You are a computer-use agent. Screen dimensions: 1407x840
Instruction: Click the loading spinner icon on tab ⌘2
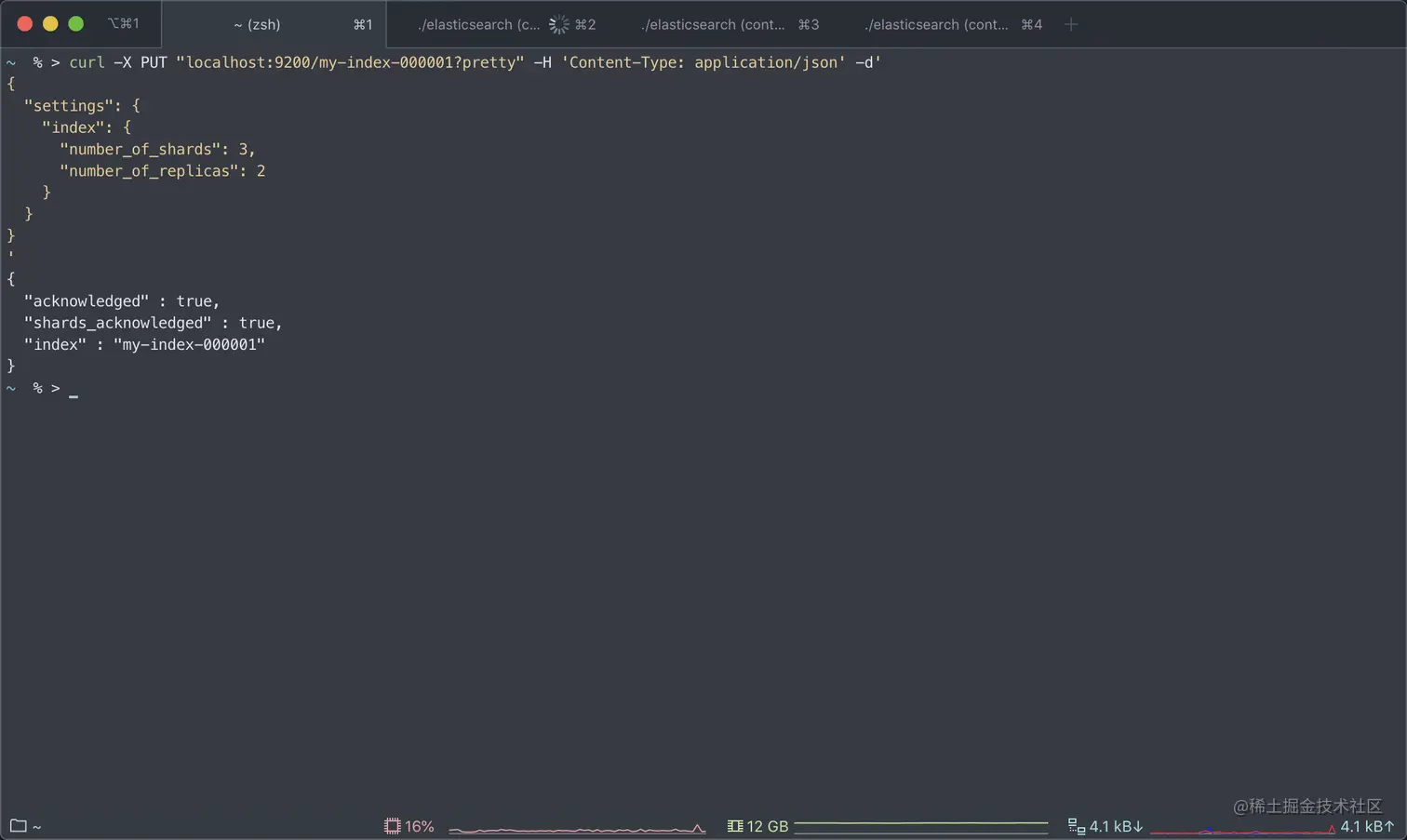click(558, 24)
